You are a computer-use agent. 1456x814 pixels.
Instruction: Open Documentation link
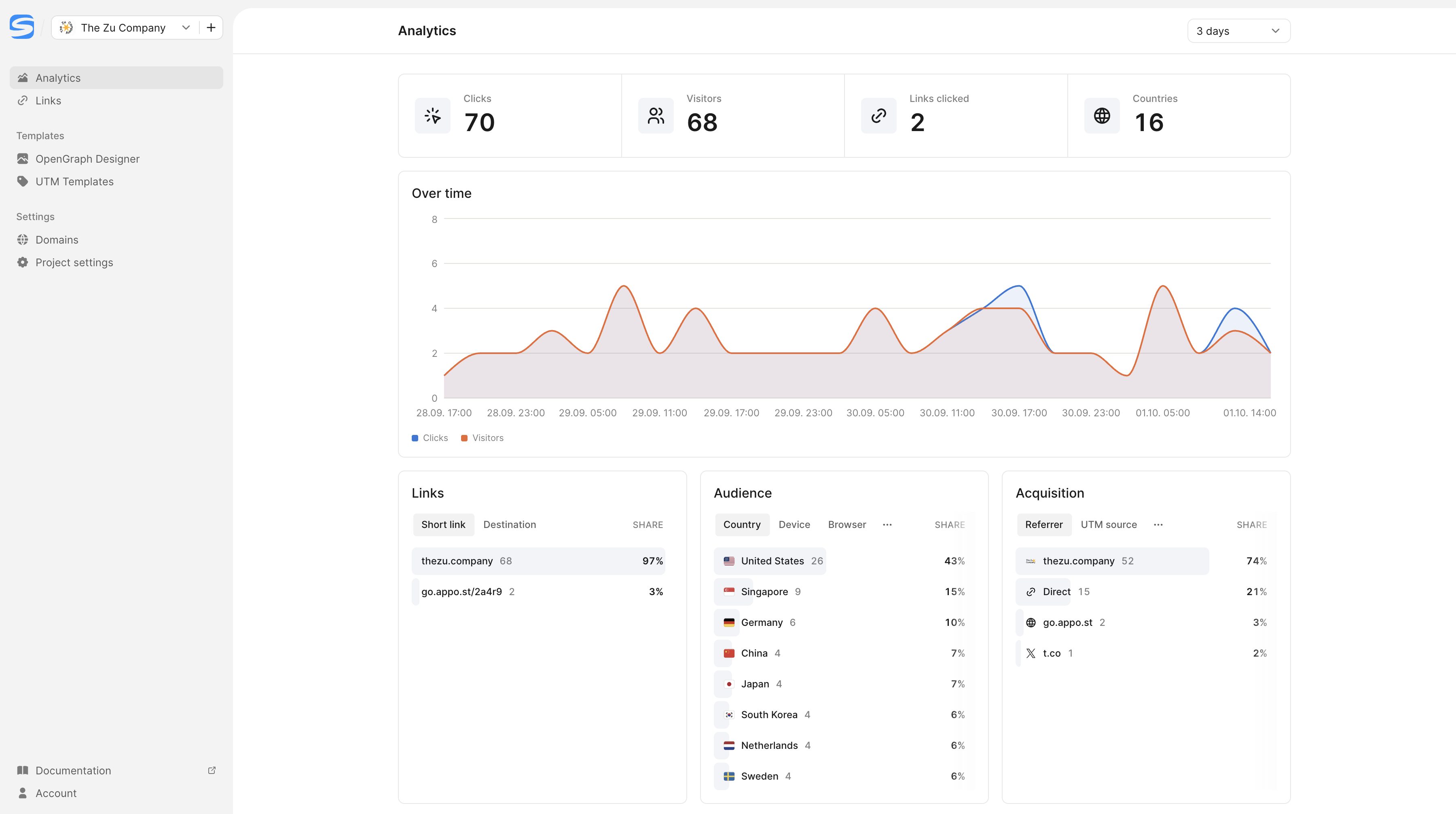(116, 770)
